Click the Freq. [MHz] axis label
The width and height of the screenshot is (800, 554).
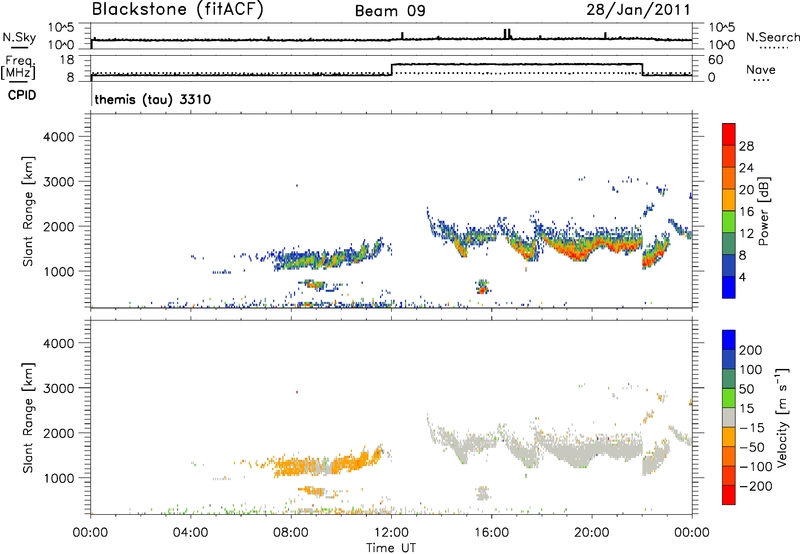click(19, 68)
